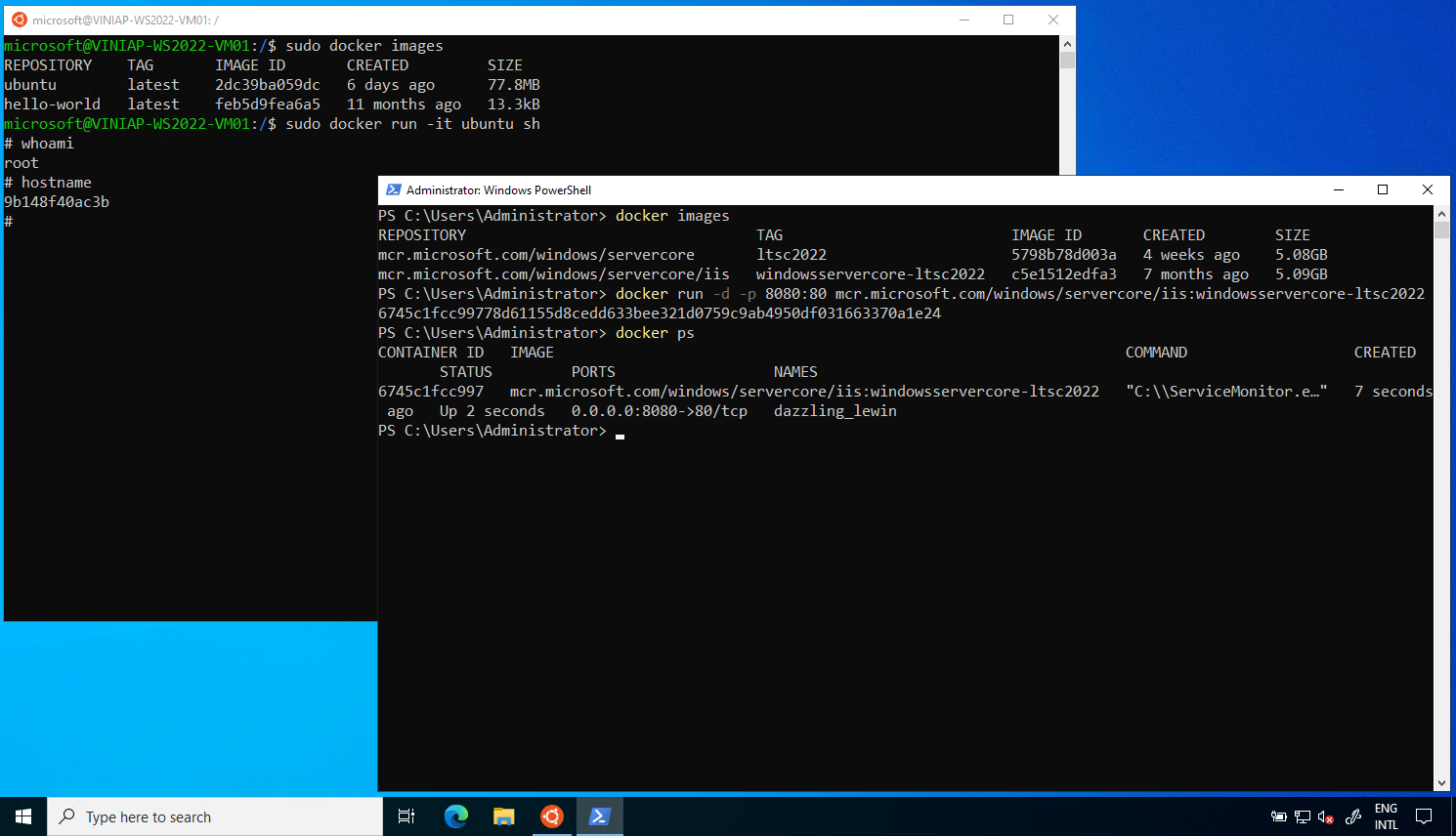Click the Ubuntu terminal title bar icon

pos(19,20)
